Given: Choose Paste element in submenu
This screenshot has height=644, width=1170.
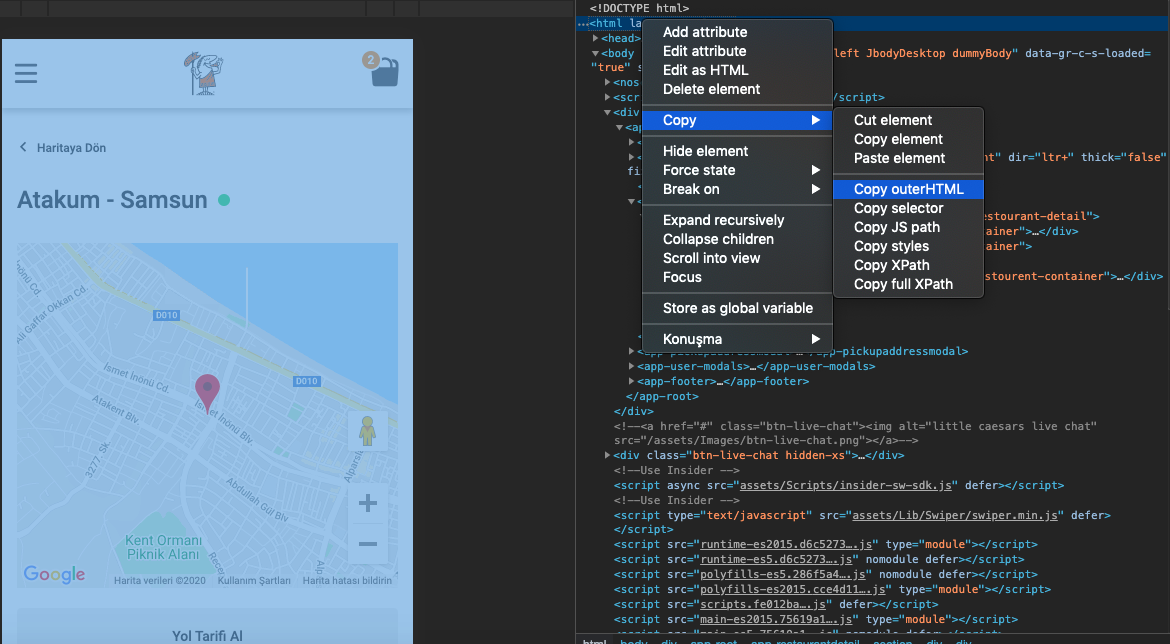Looking at the screenshot, I should pos(908,158).
